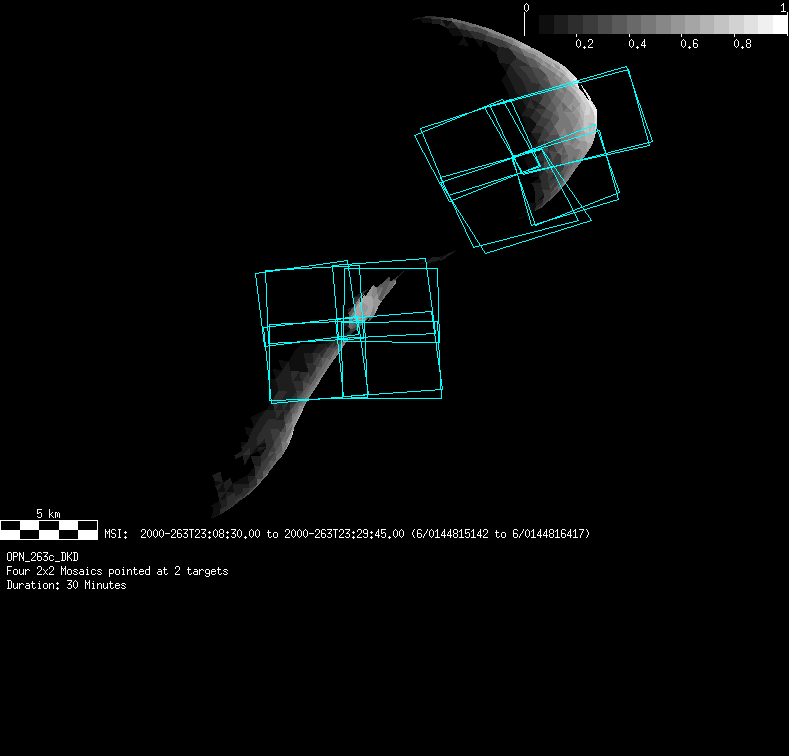
Task: Click the "5 km" scale label
Action: click(x=48, y=514)
